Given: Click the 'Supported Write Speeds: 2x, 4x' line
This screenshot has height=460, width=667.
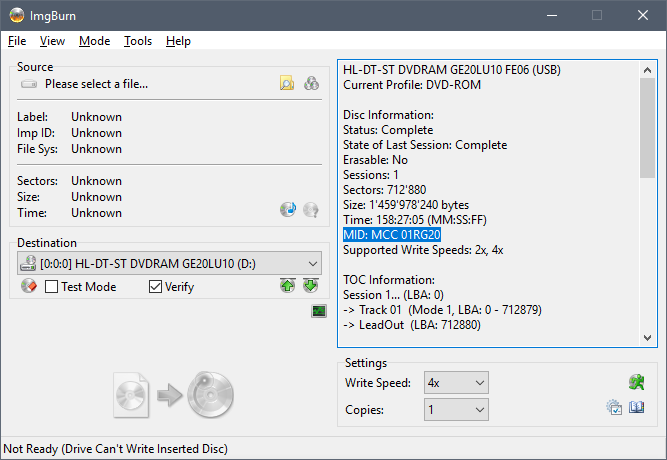Looking at the screenshot, I should pos(423,250).
